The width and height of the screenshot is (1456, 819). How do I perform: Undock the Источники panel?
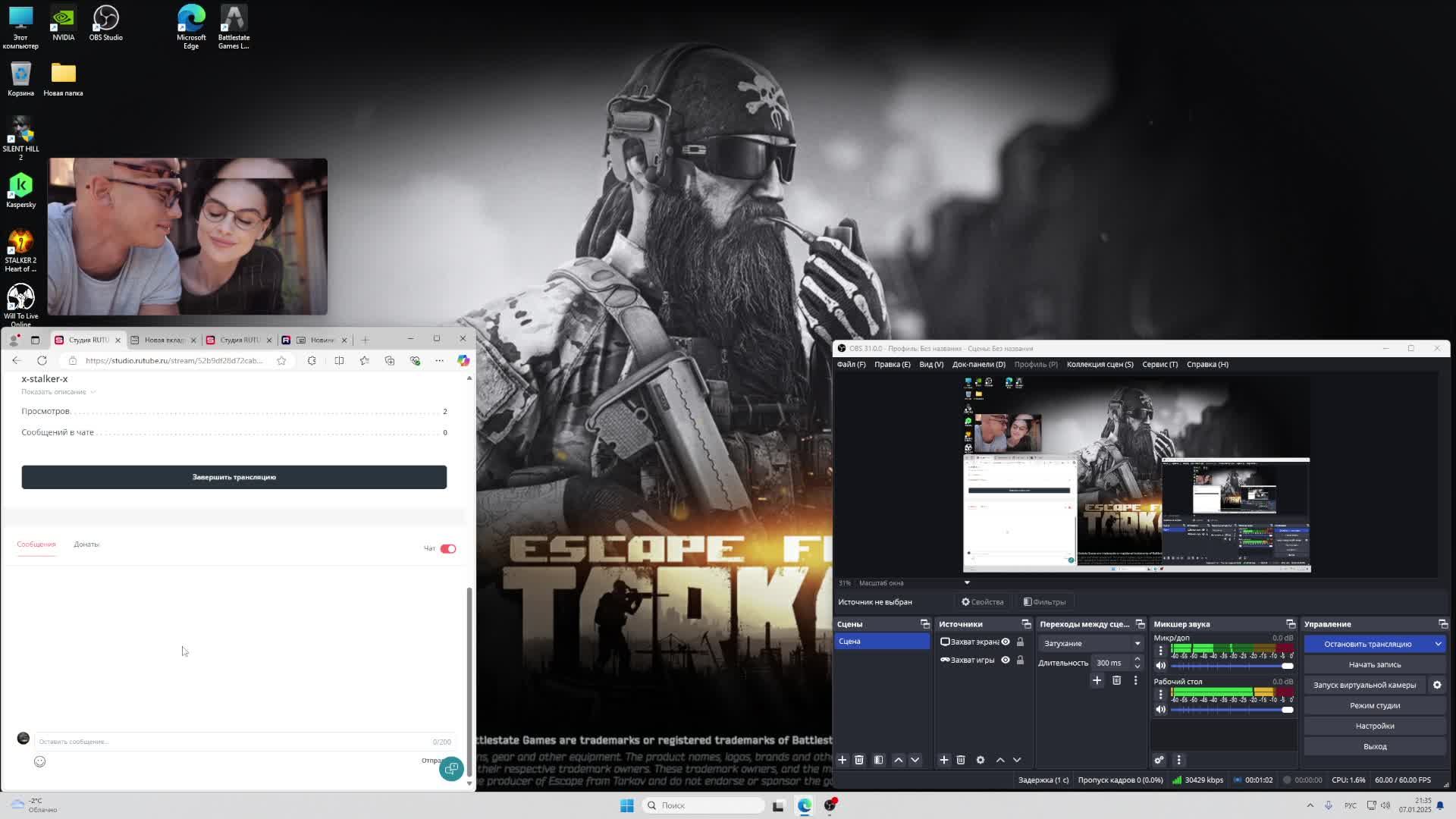pyautogui.click(x=1026, y=624)
